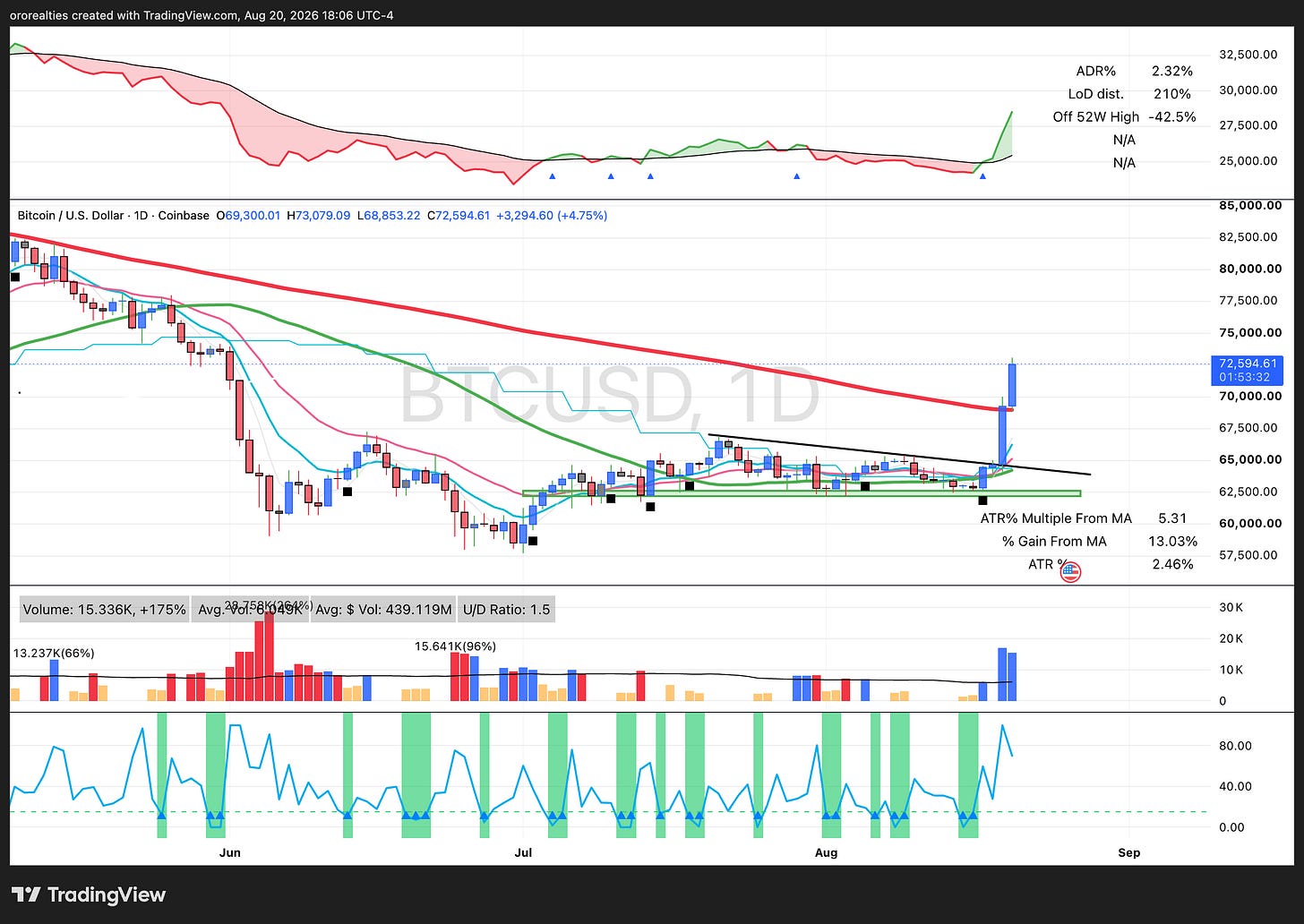Click the low value L68,853.22
Image resolution: width=1304 pixels, height=924 pixels.
click(388, 216)
